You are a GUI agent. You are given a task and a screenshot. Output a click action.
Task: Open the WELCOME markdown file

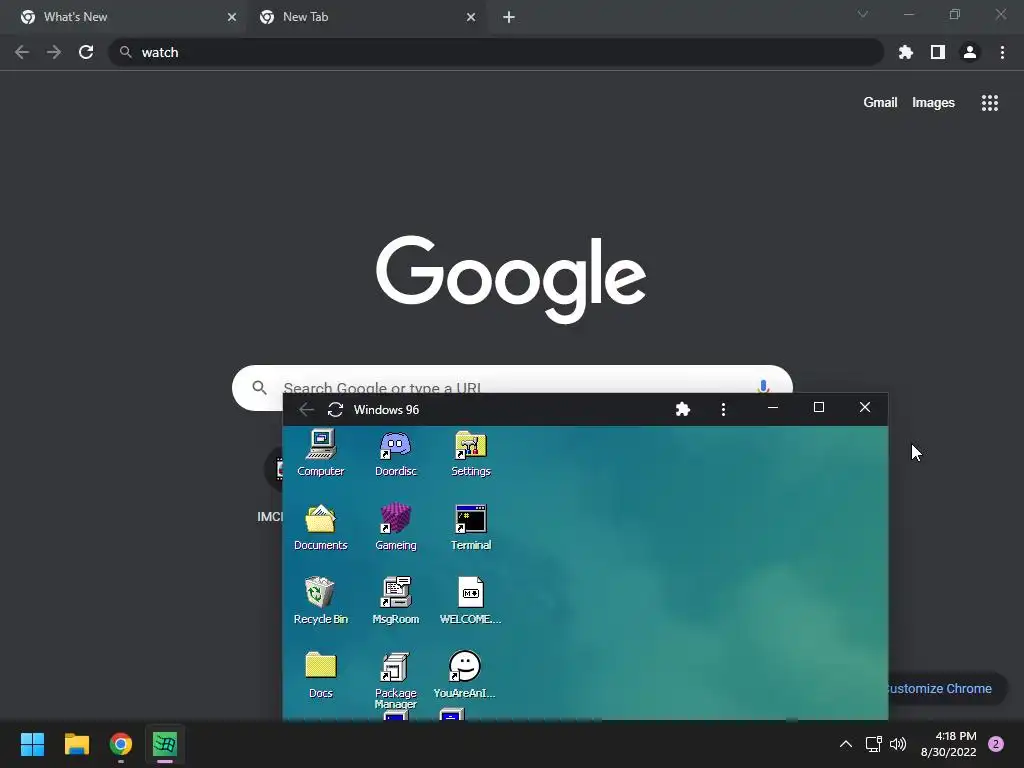(x=471, y=601)
